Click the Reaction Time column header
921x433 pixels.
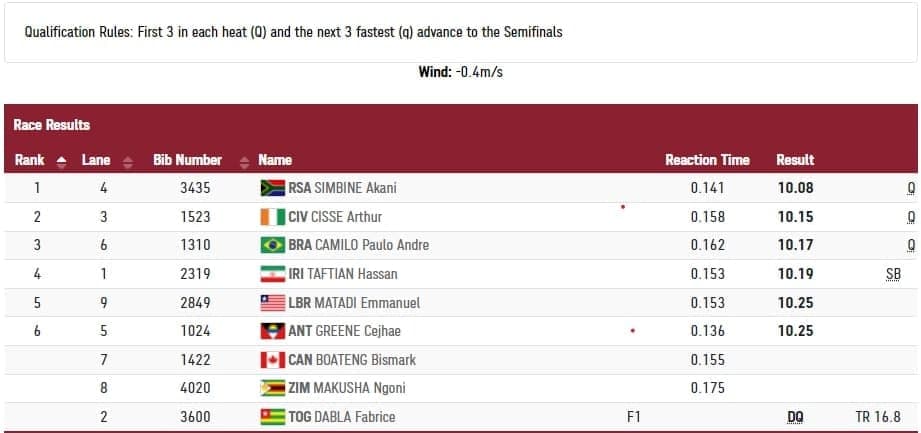(x=707, y=160)
